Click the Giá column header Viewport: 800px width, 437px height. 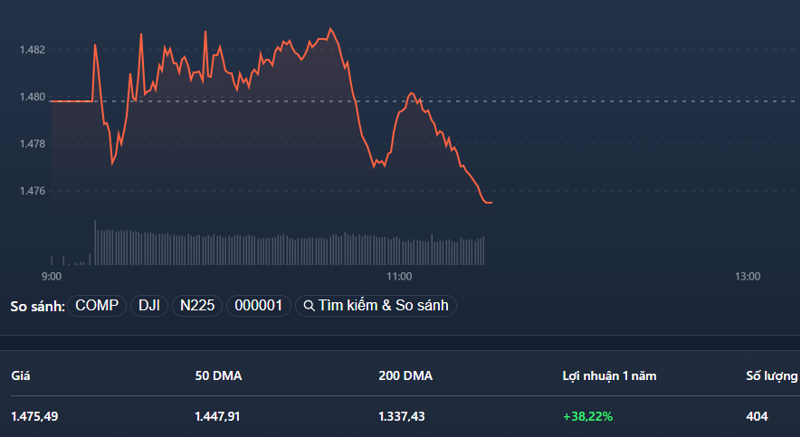pos(20,376)
